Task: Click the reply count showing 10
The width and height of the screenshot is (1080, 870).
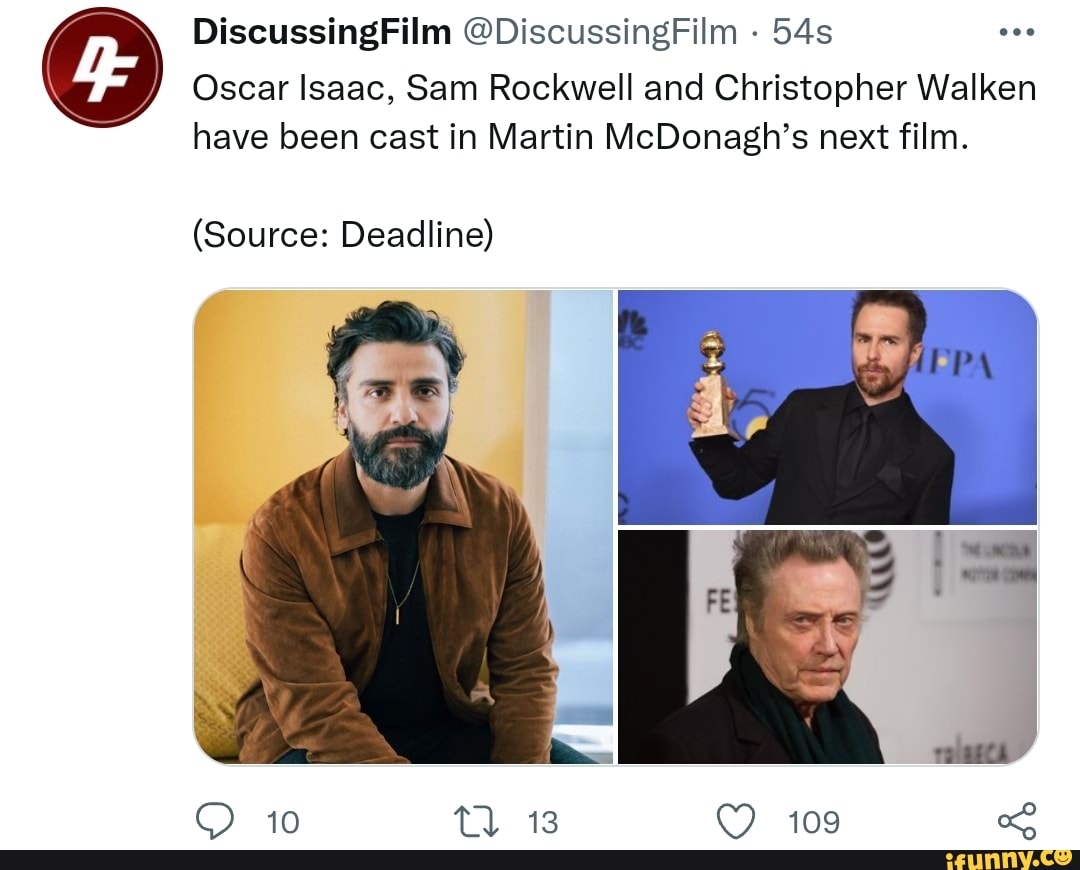Action: point(283,822)
